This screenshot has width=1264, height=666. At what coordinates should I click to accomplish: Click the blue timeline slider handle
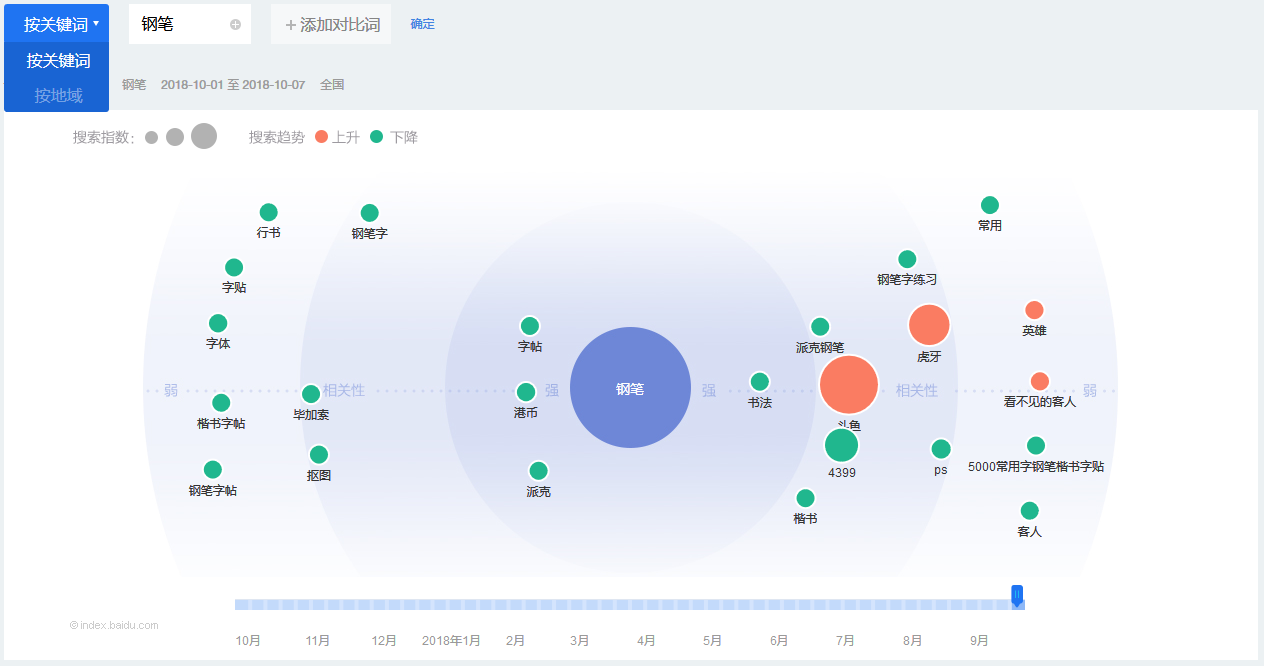pos(1017,596)
